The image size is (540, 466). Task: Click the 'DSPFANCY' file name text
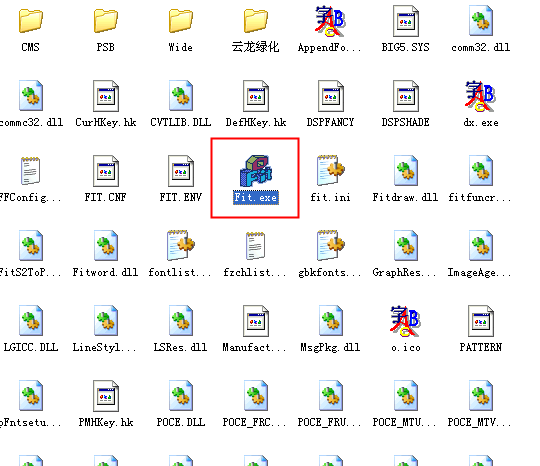click(331, 122)
